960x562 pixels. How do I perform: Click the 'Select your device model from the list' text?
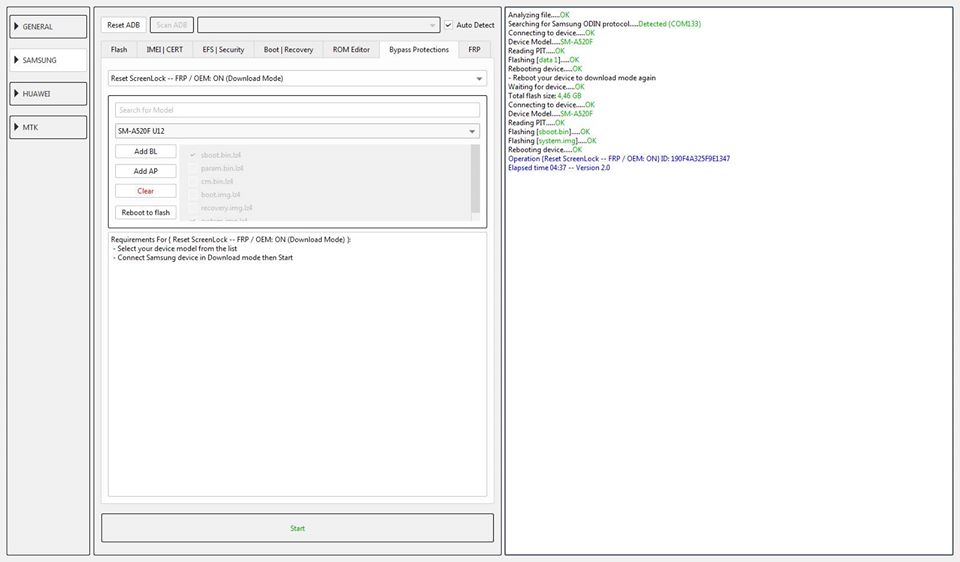[177, 249]
